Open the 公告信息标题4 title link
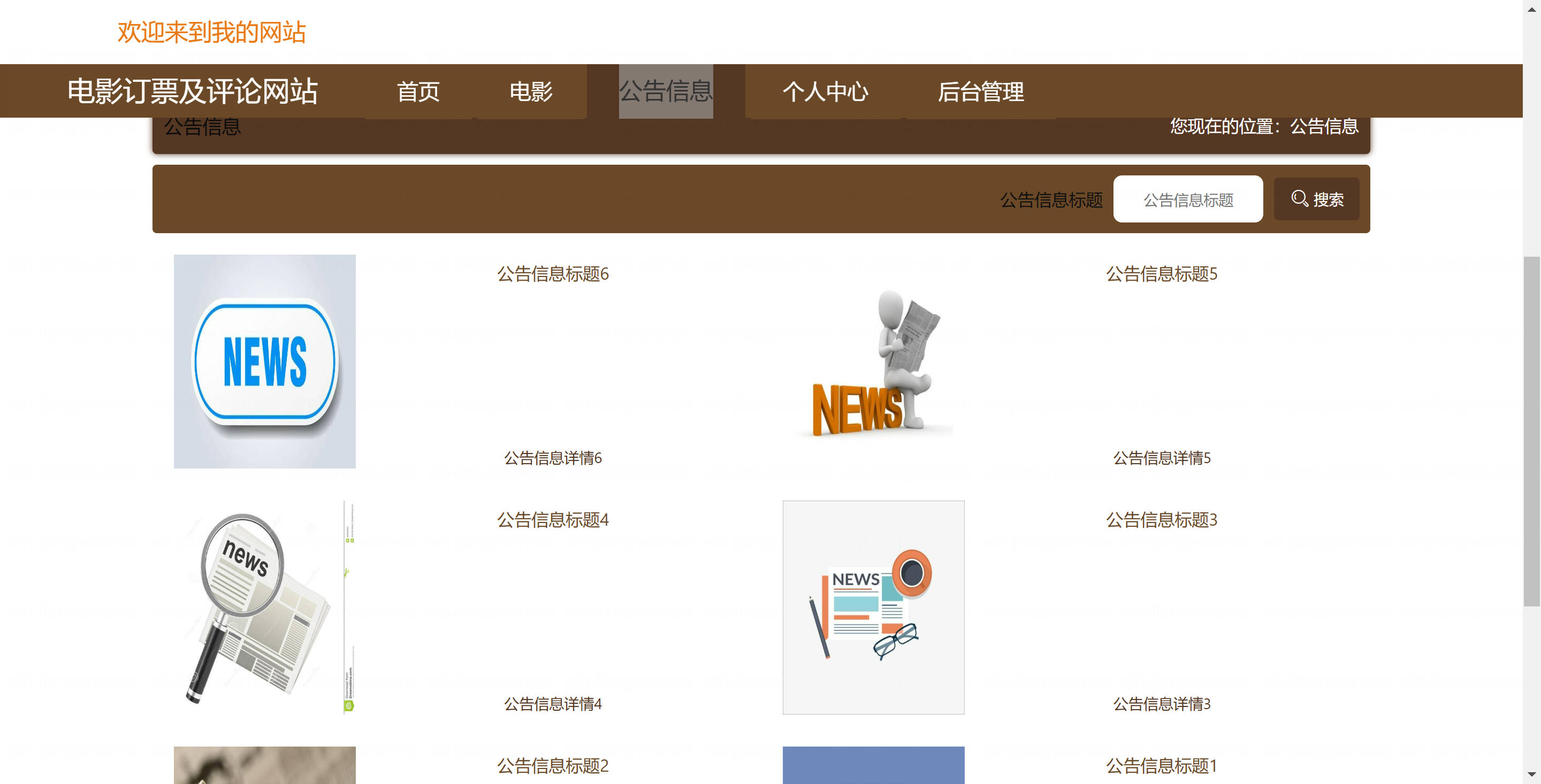The height and width of the screenshot is (784, 1541). 553,520
